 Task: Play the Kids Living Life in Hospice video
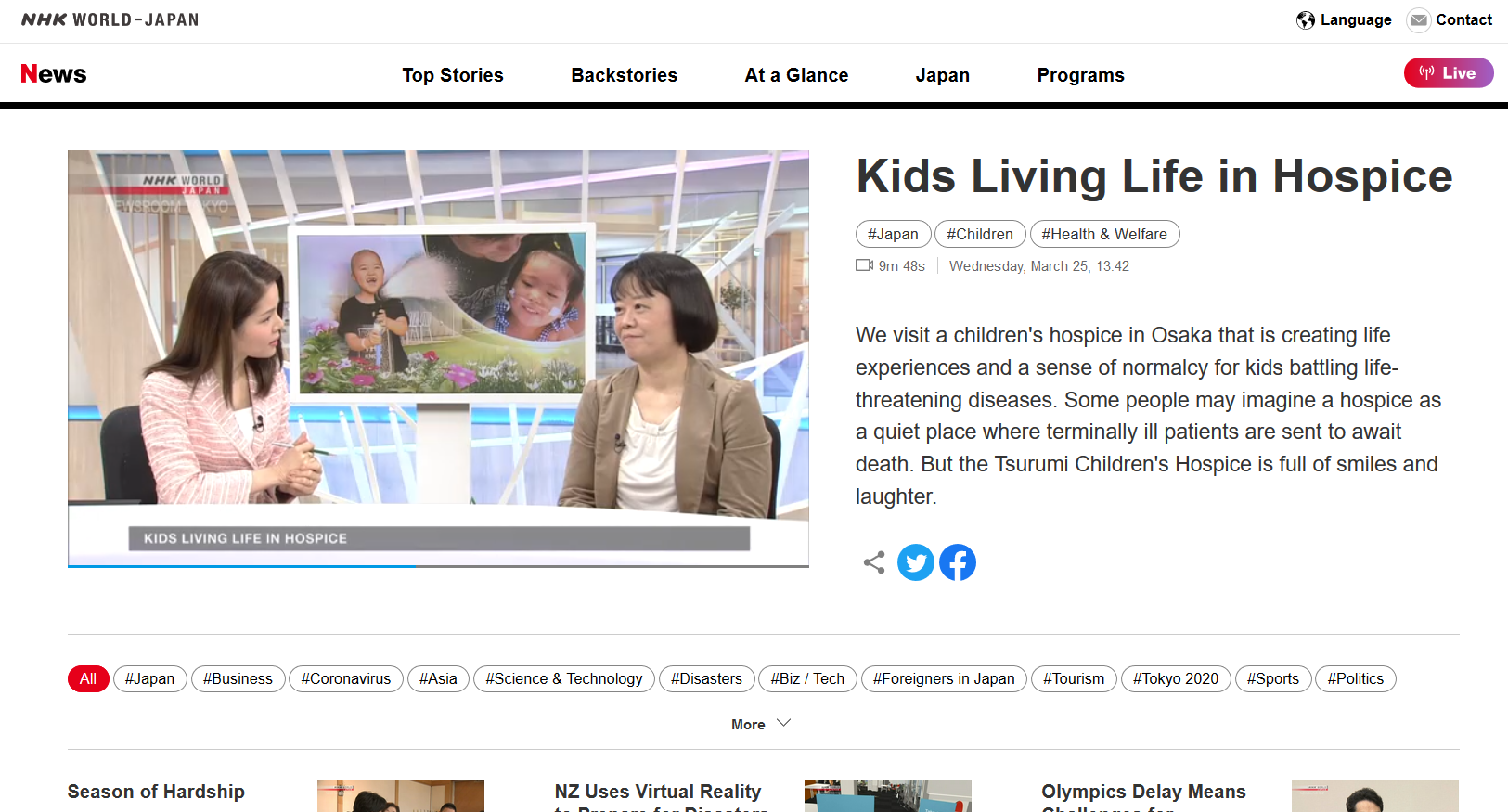click(x=438, y=358)
